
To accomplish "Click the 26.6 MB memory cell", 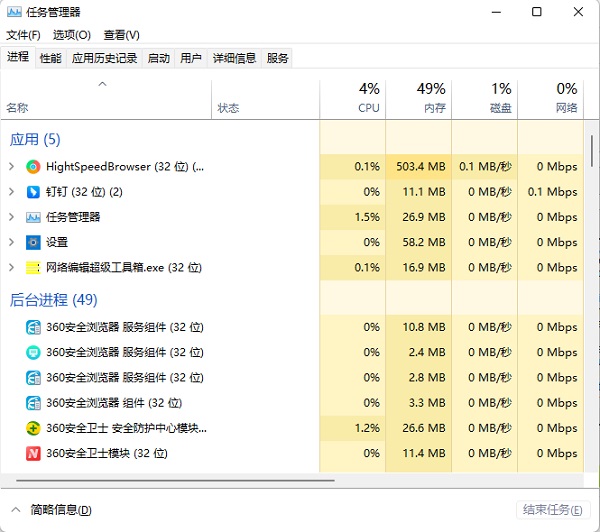I will coord(419,428).
